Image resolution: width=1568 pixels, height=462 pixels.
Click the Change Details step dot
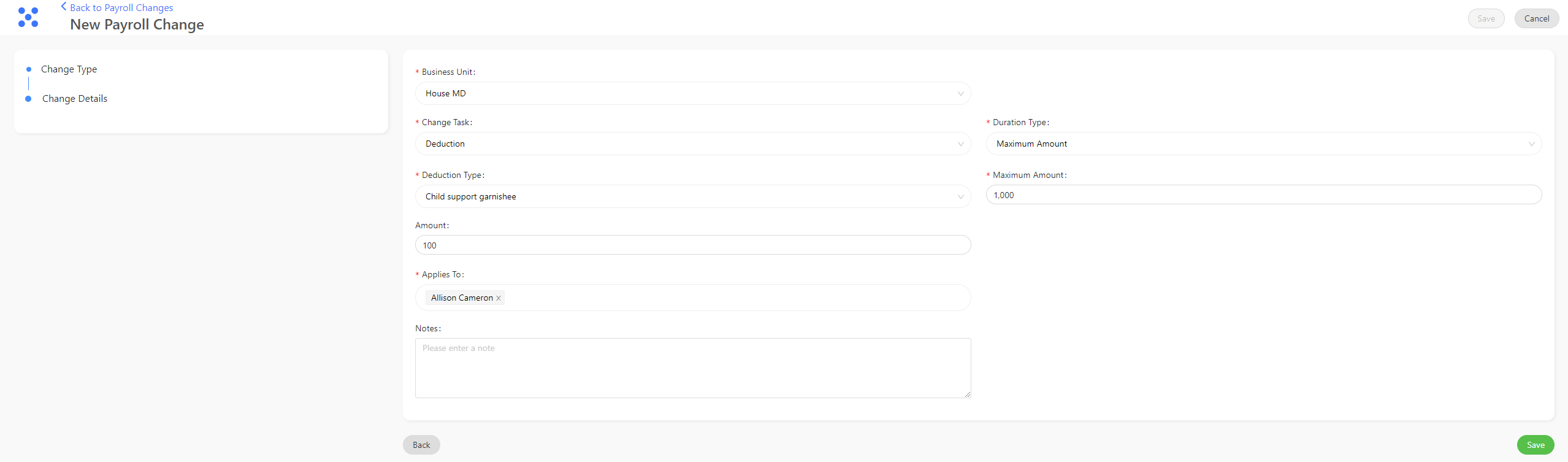click(x=28, y=99)
